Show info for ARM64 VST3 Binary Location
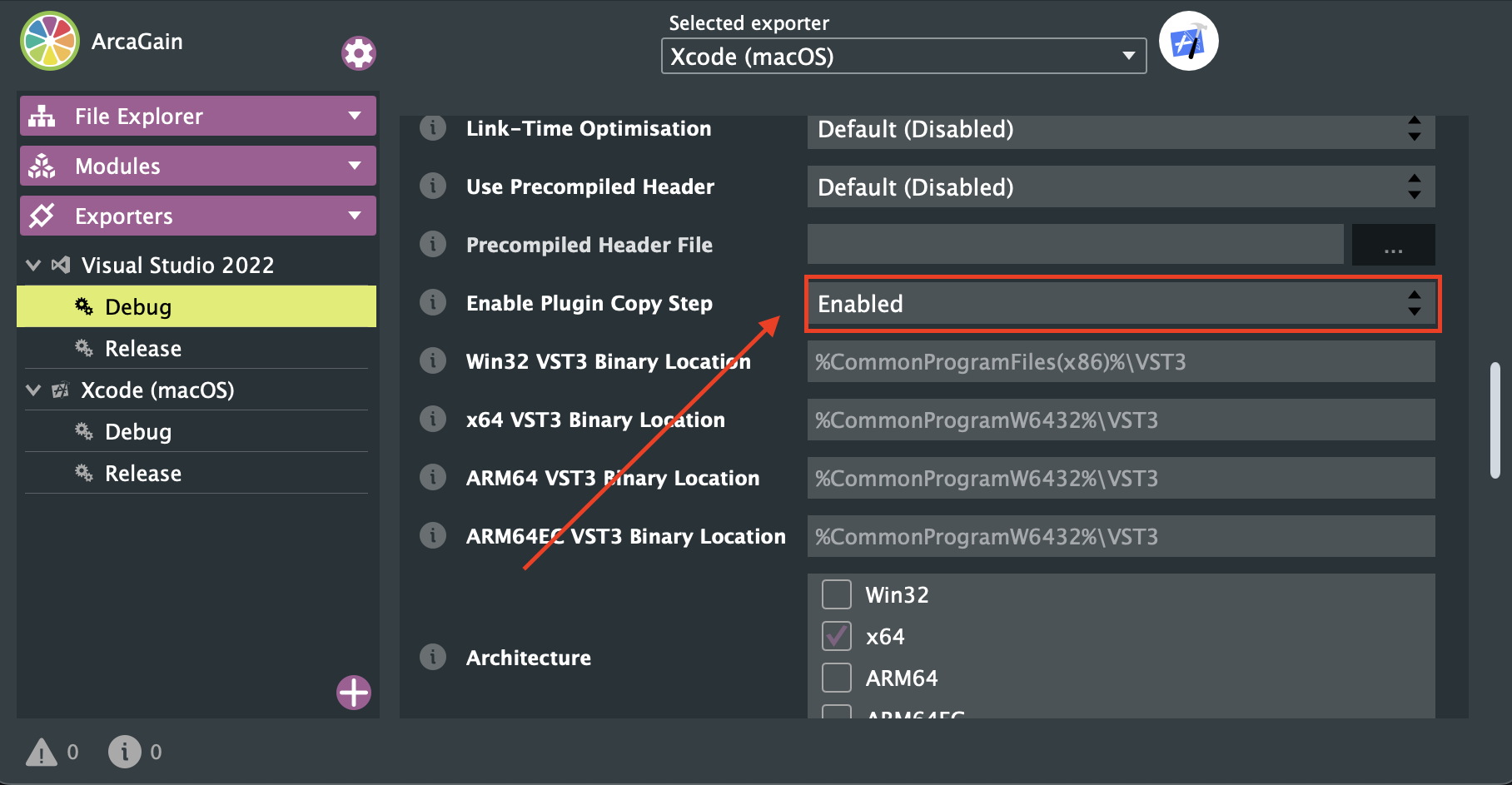 coord(433,477)
